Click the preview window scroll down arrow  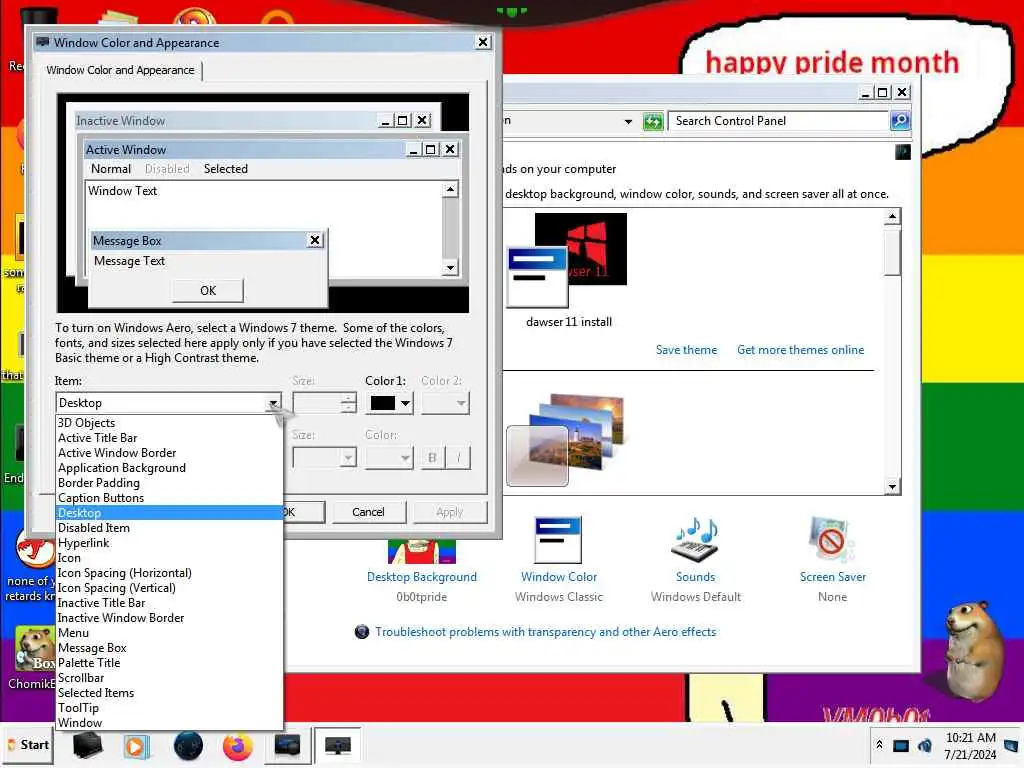[450, 267]
